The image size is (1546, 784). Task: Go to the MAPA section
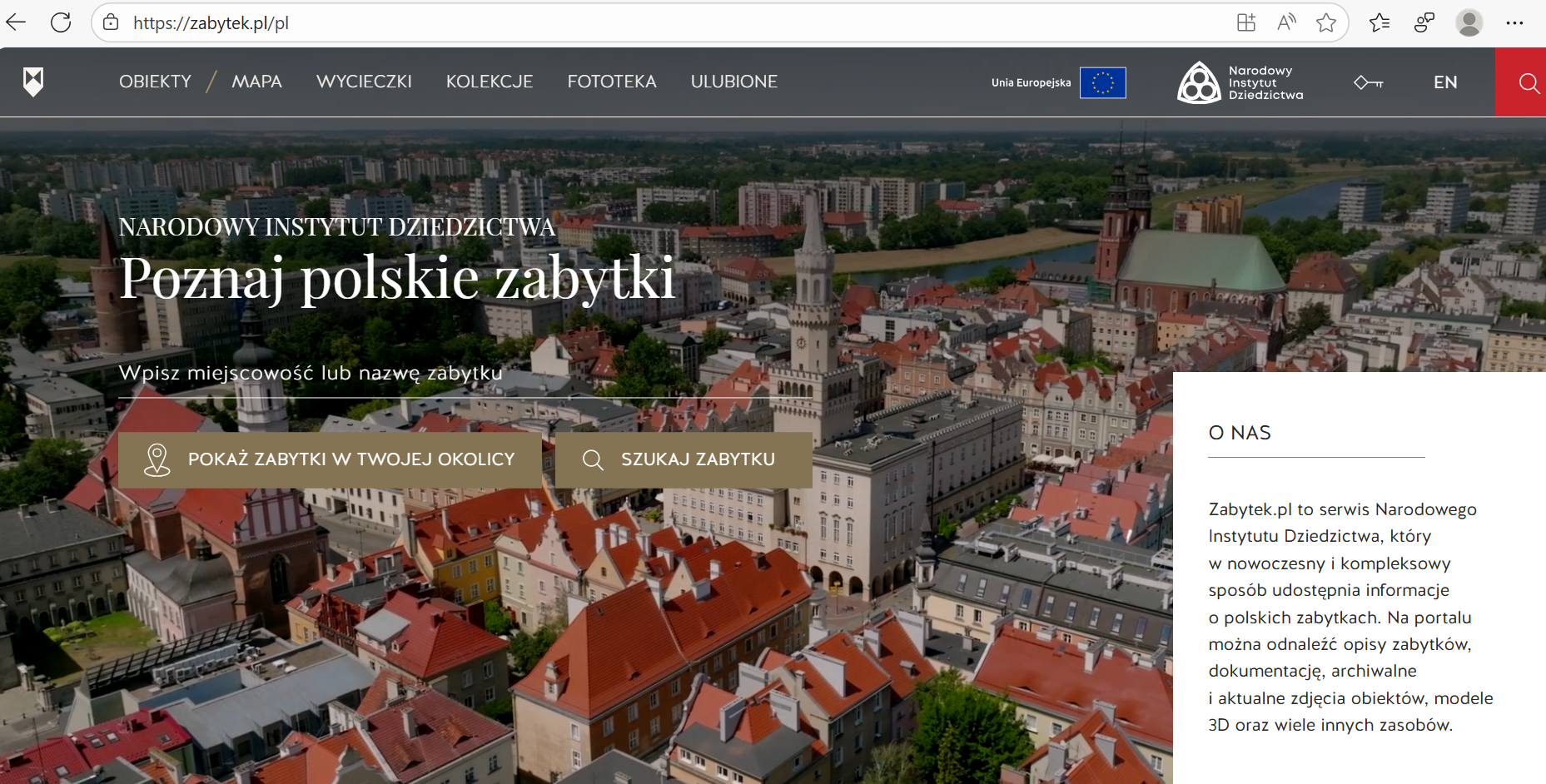[x=256, y=82]
